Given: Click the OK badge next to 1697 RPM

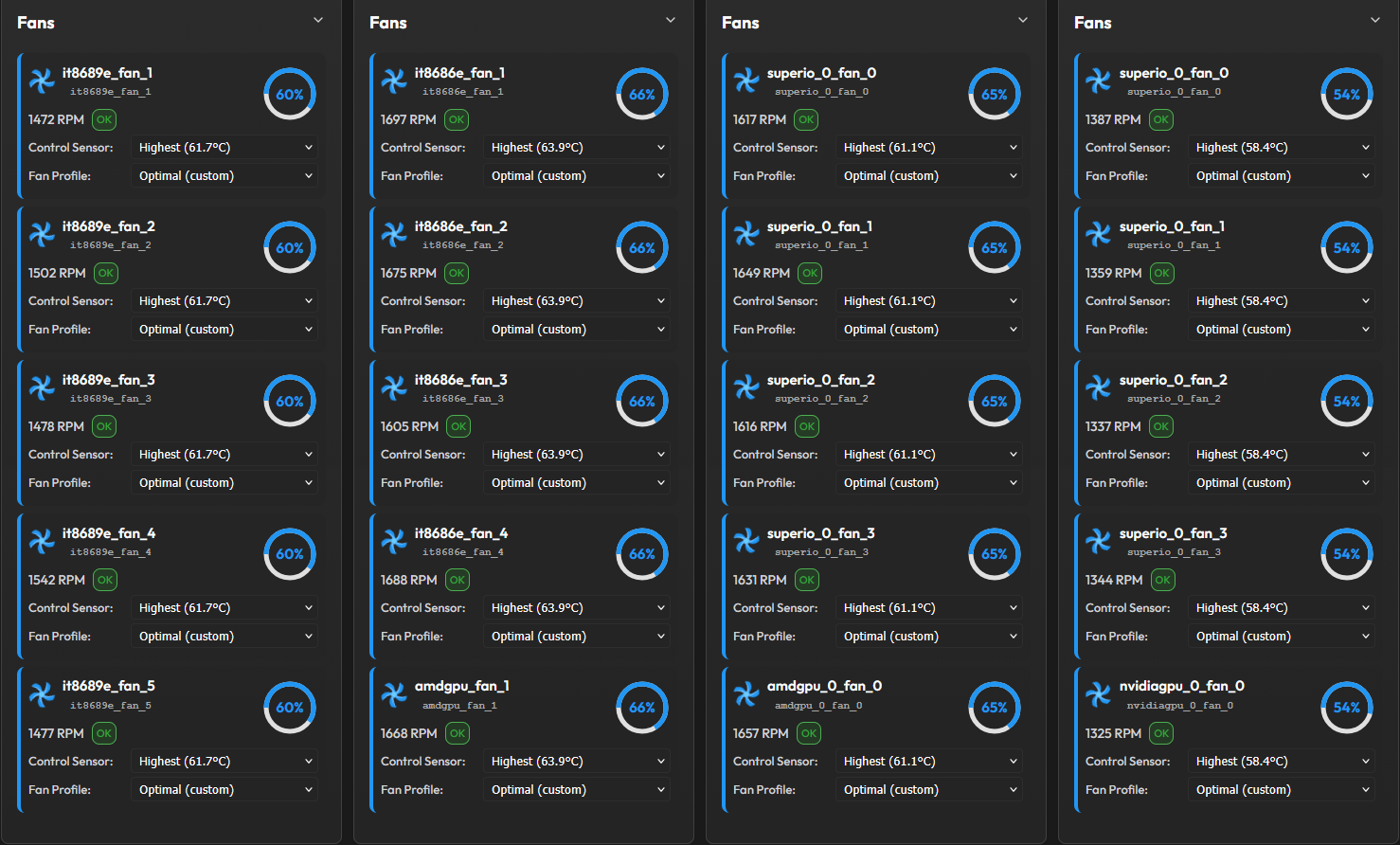Looking at the screenshot, I should click(x=457, y=119).
